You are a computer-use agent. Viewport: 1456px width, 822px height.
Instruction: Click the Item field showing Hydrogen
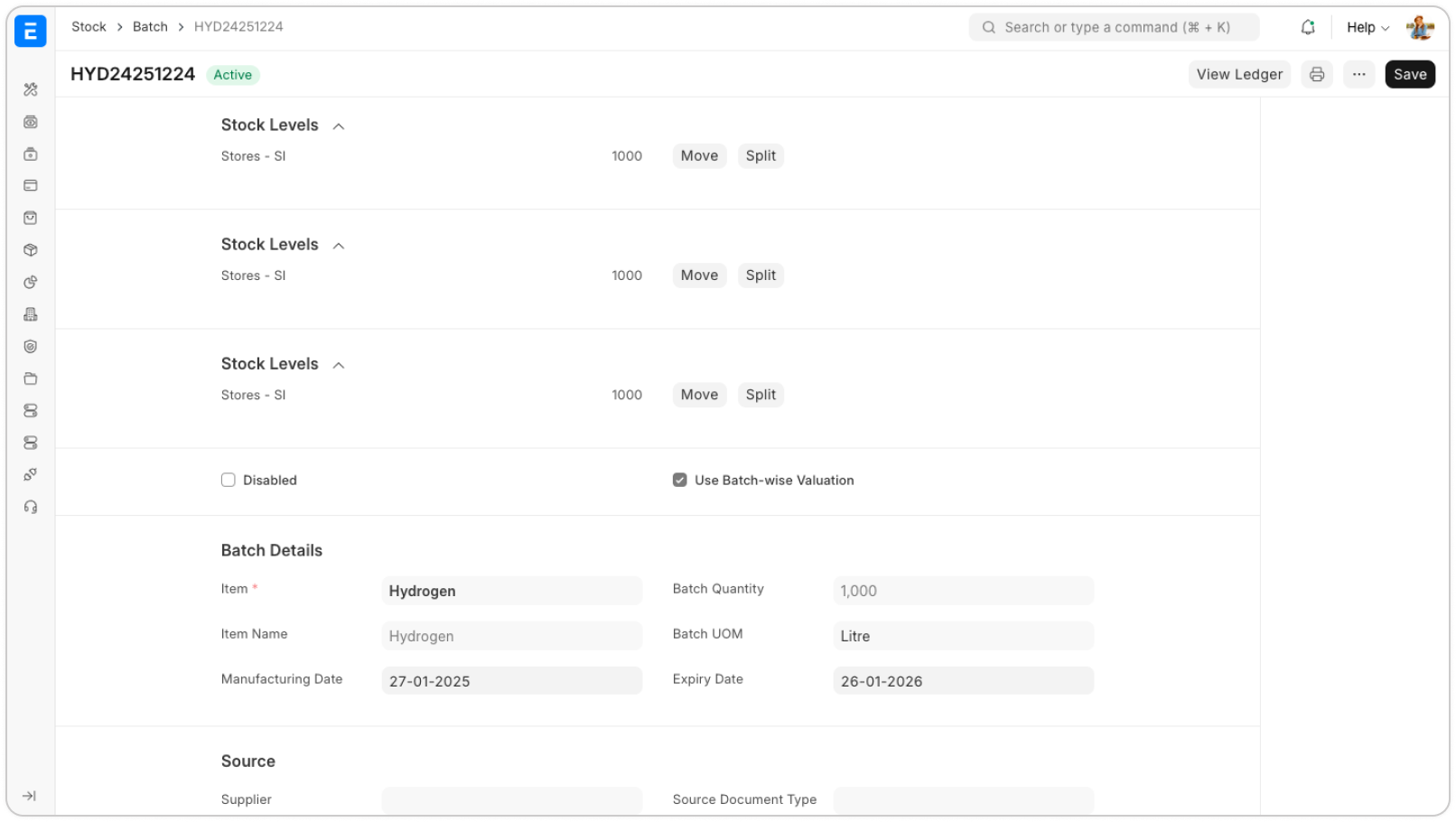click(x=512, y=591)
